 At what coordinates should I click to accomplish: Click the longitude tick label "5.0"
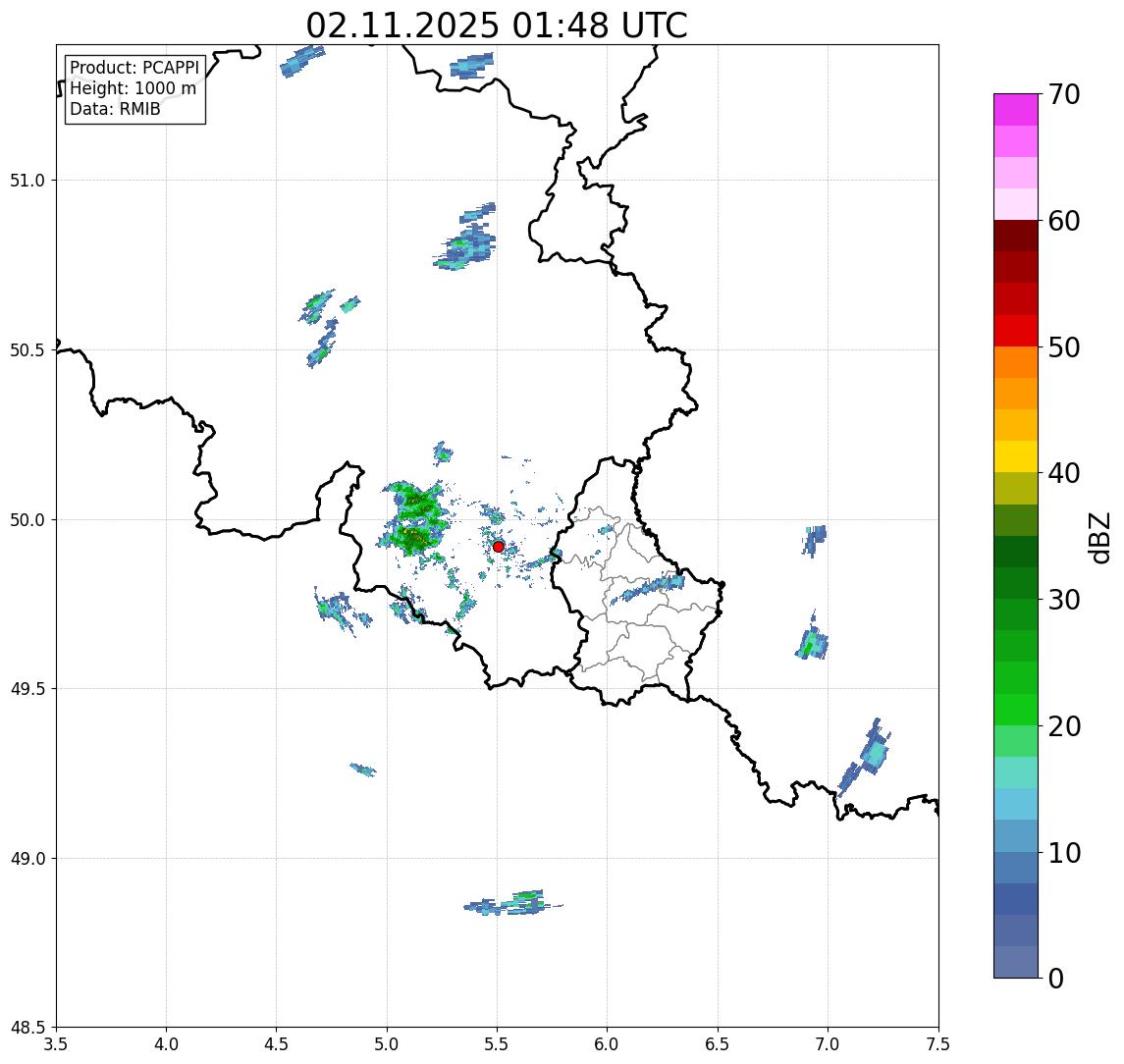pos(387,1044)
